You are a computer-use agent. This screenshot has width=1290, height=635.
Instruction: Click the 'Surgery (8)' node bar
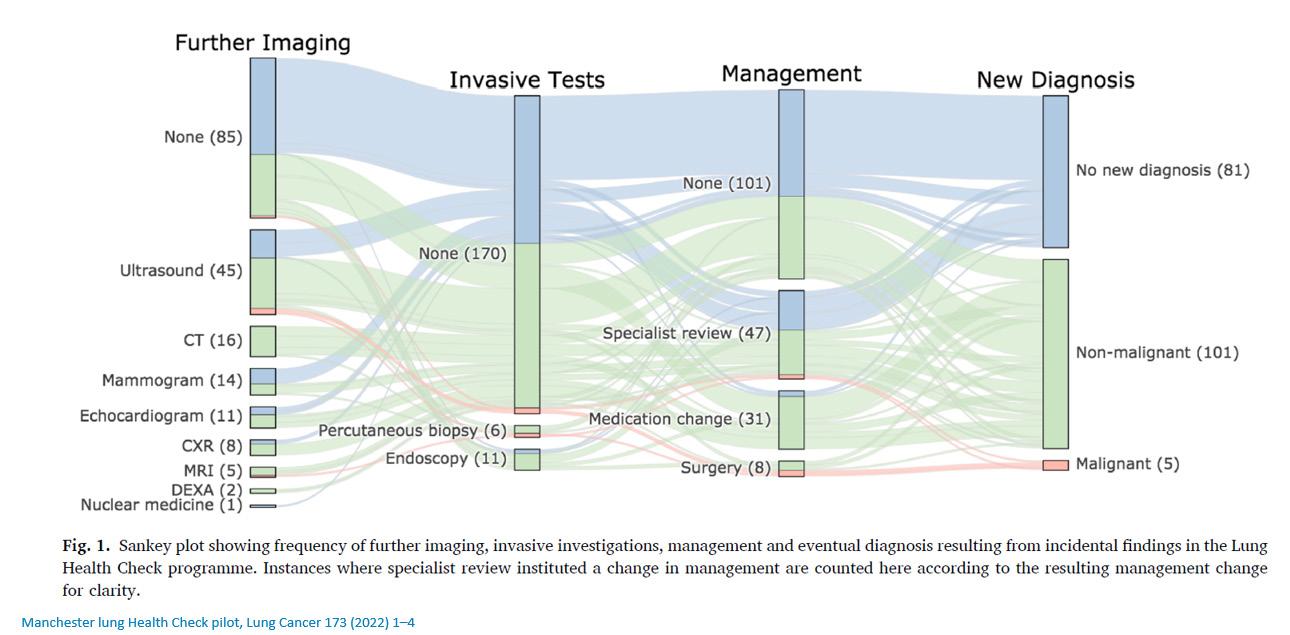coord(791,468)
